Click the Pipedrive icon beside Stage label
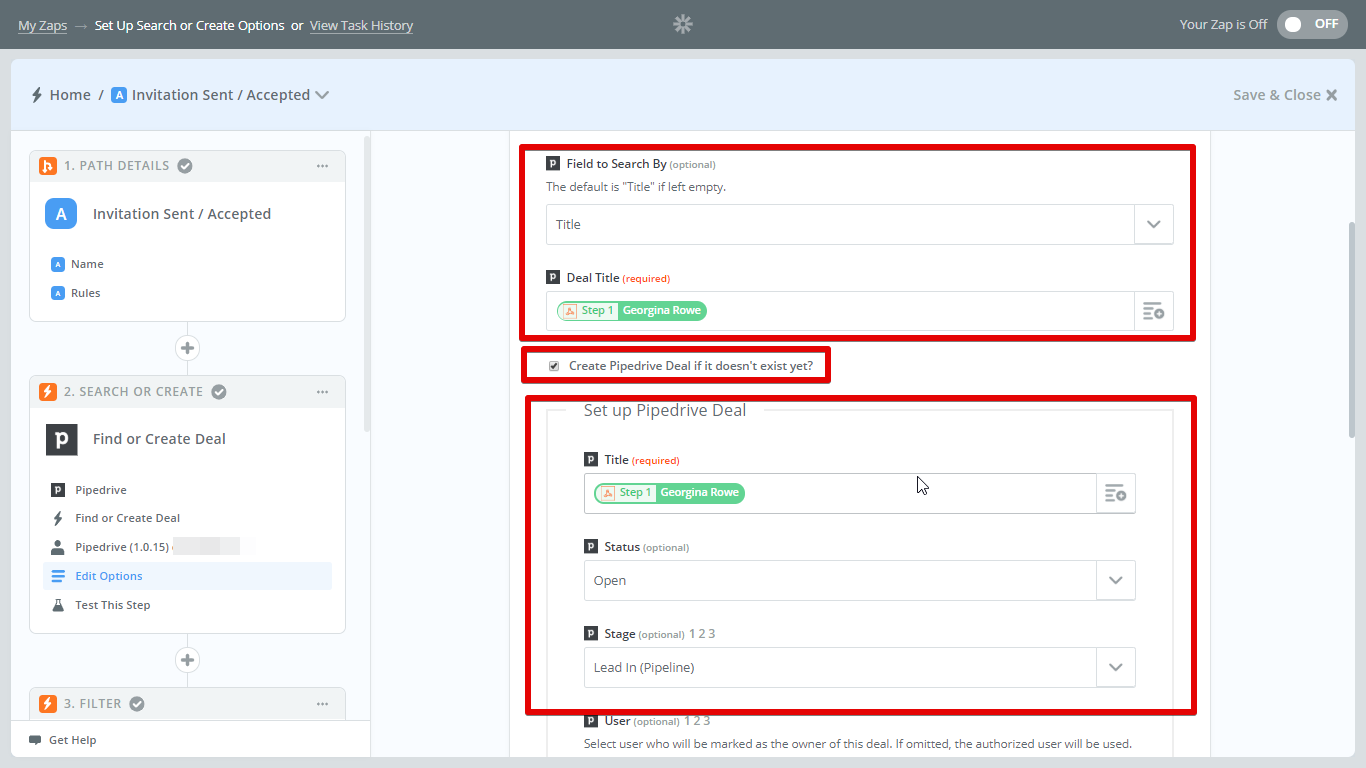Screen dimensions: 1366x768 click(591, 634)
